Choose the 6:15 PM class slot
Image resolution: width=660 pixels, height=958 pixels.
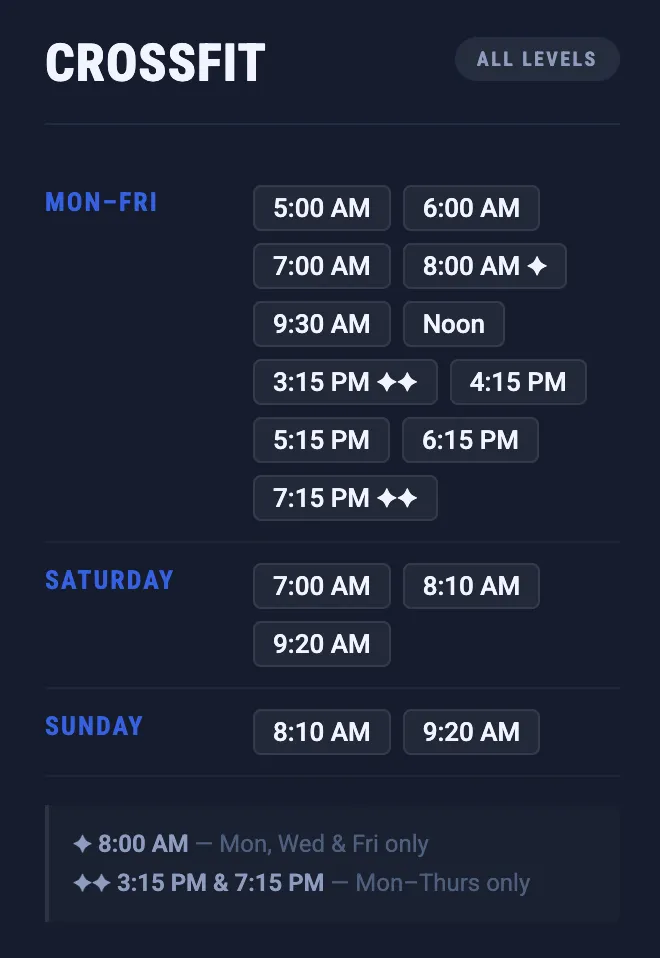470,440
